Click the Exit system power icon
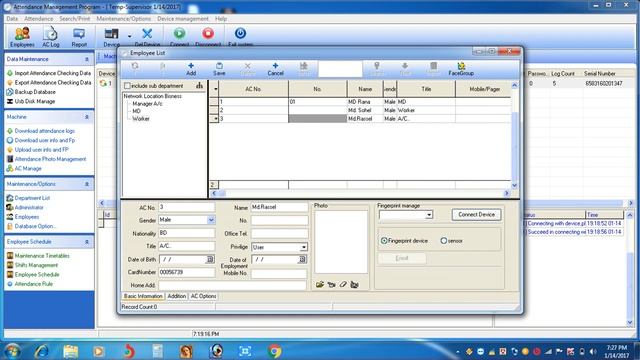Image resolution: width=640 pixels, height=360 pixels. [240, 33]
